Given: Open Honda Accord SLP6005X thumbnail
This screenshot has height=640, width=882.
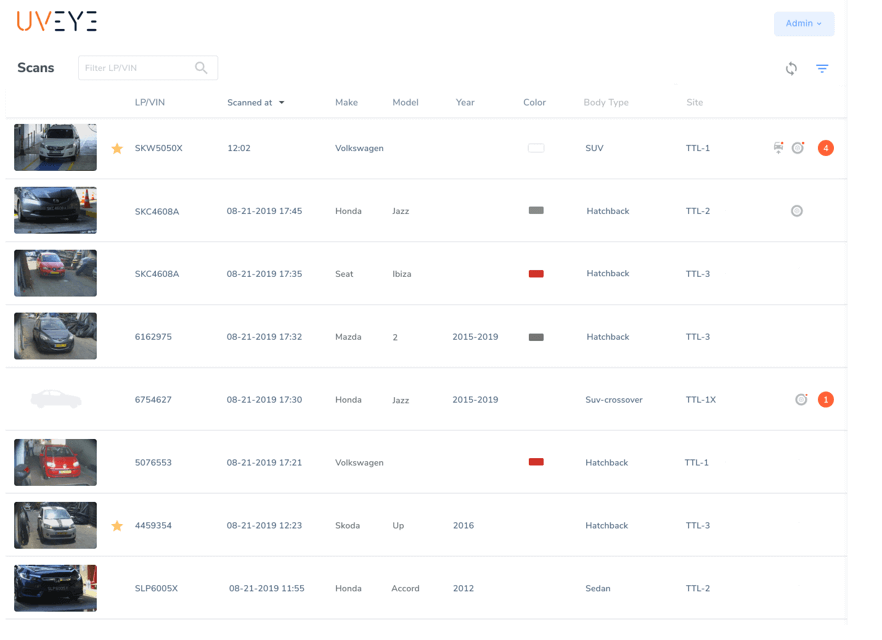Looking at the screenshot, I should [x=55, y=588].
